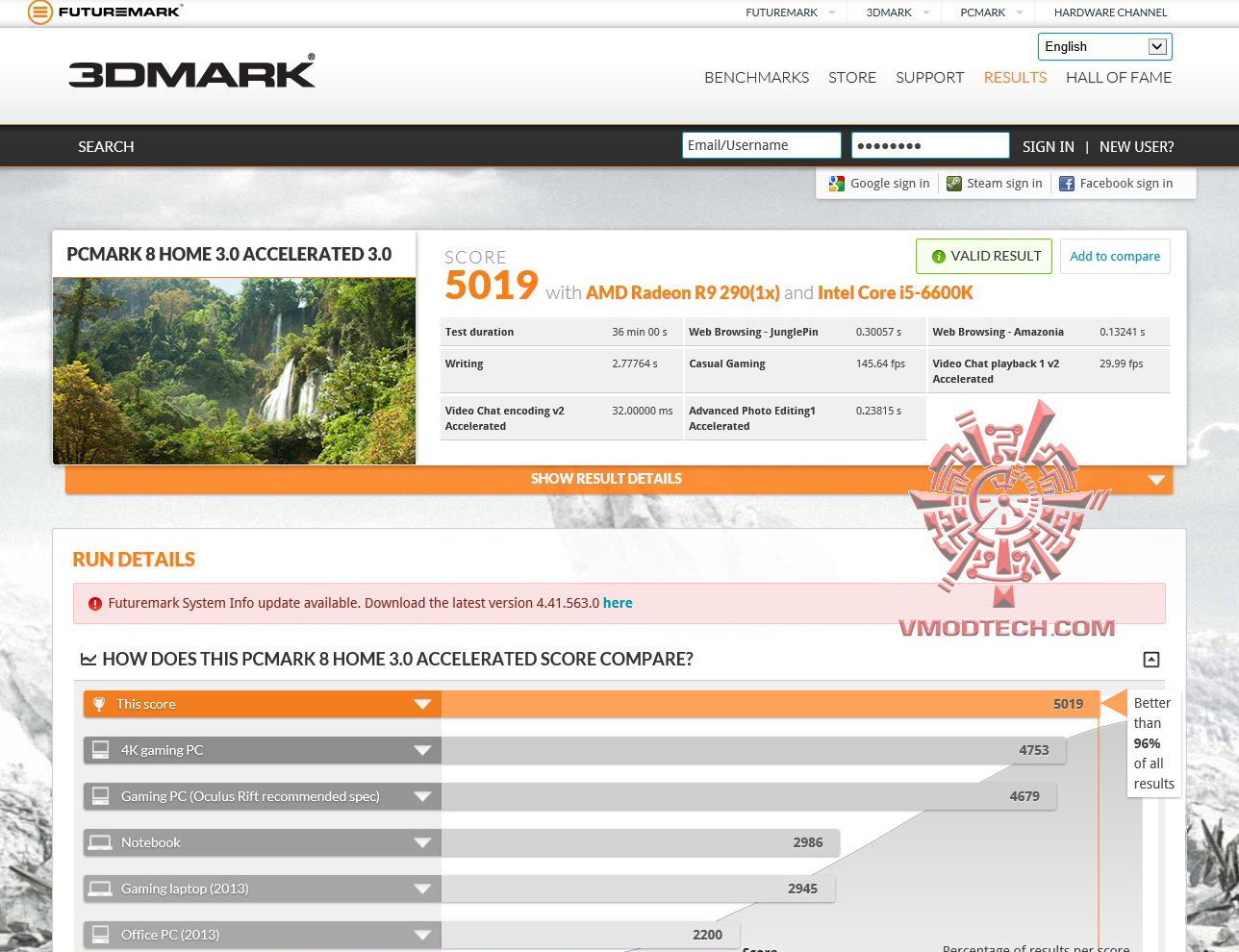Expand the PCMARK top menu arrow
1239x952 pixels.
pyautogui.click(x=1020, y=13)
